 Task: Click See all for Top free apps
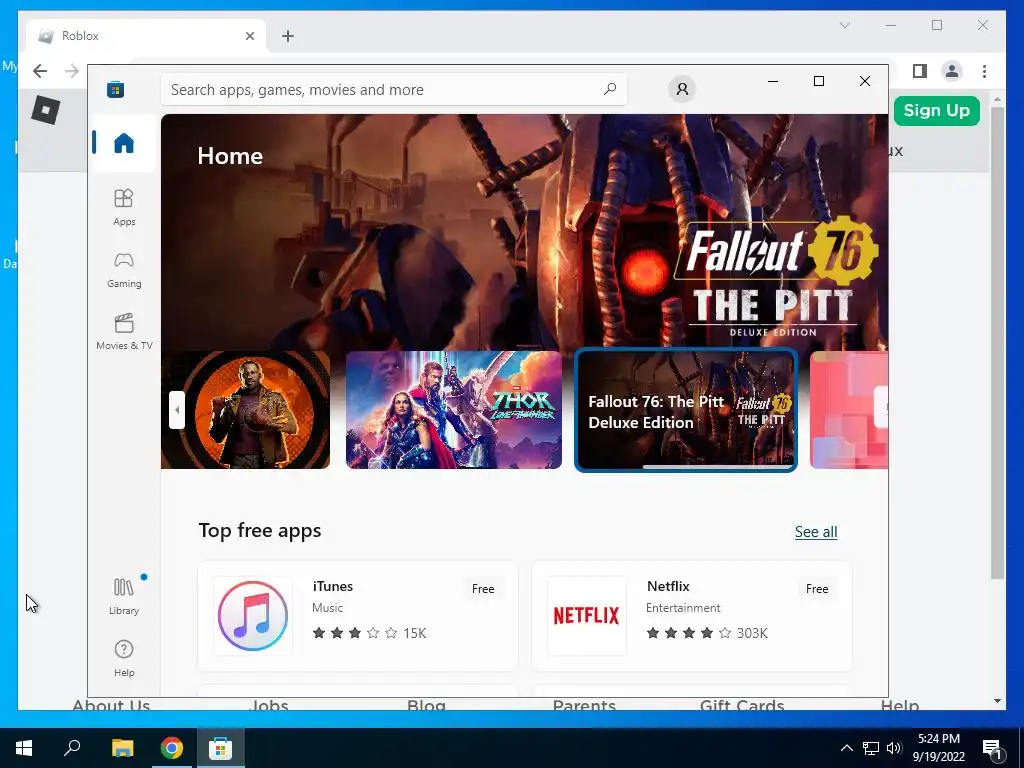coord(816,532)
